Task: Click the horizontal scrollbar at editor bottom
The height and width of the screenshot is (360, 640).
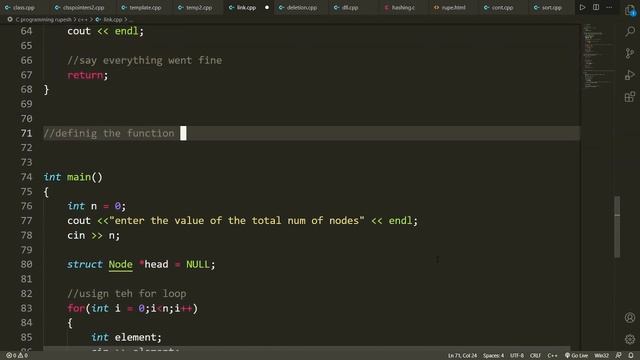Action: coord(306,349)
